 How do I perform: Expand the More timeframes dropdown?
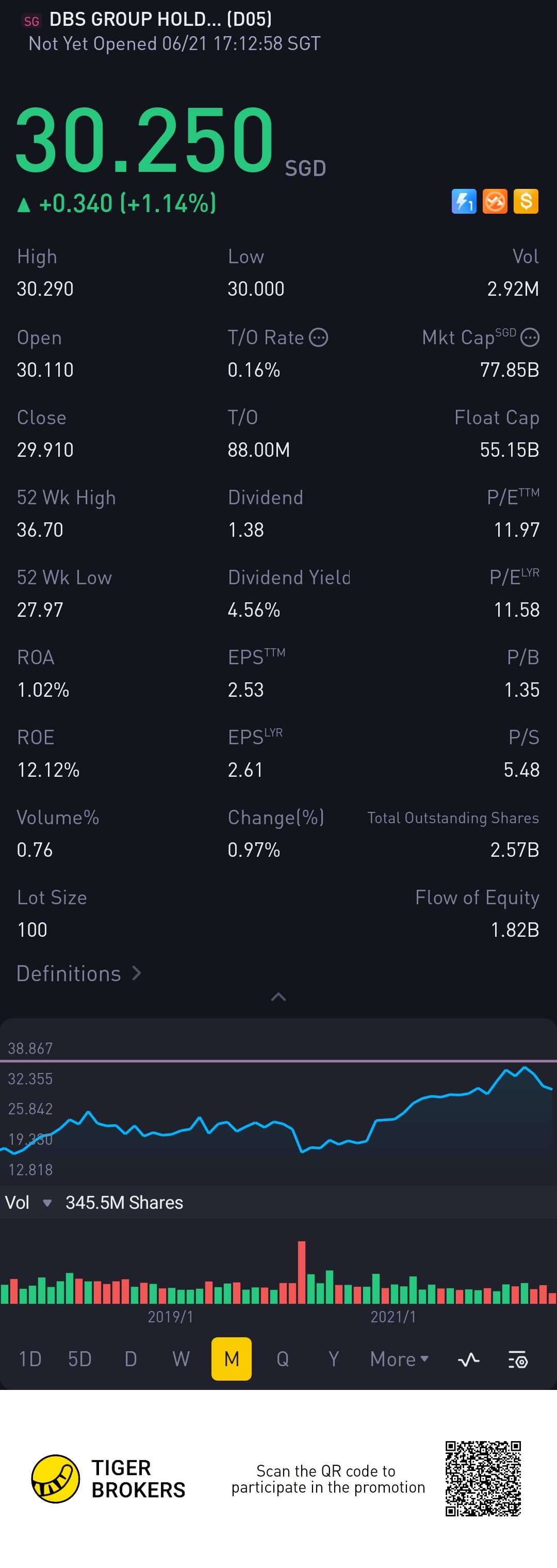[399, 1359]
